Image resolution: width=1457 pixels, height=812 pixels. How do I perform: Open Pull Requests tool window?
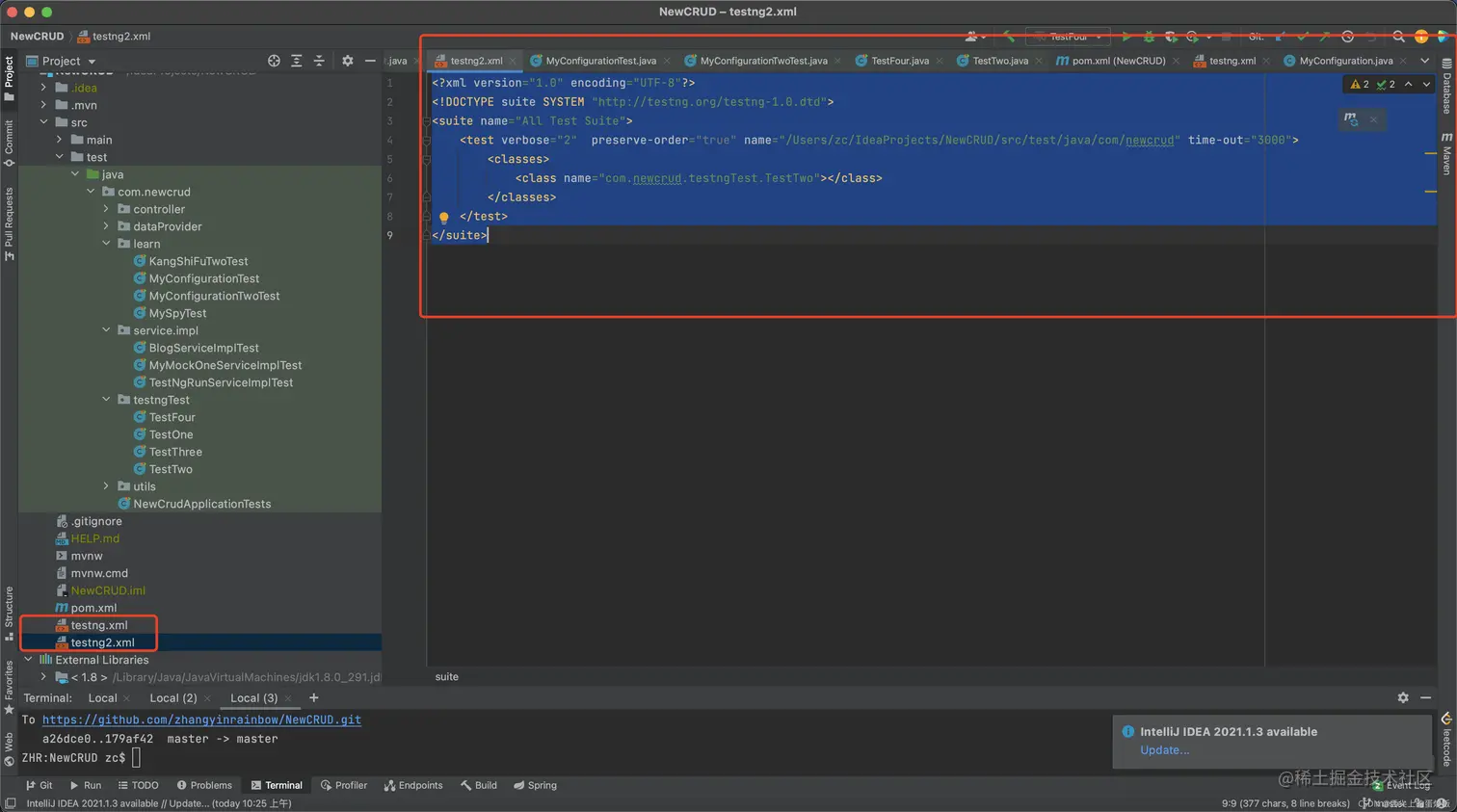9,223
